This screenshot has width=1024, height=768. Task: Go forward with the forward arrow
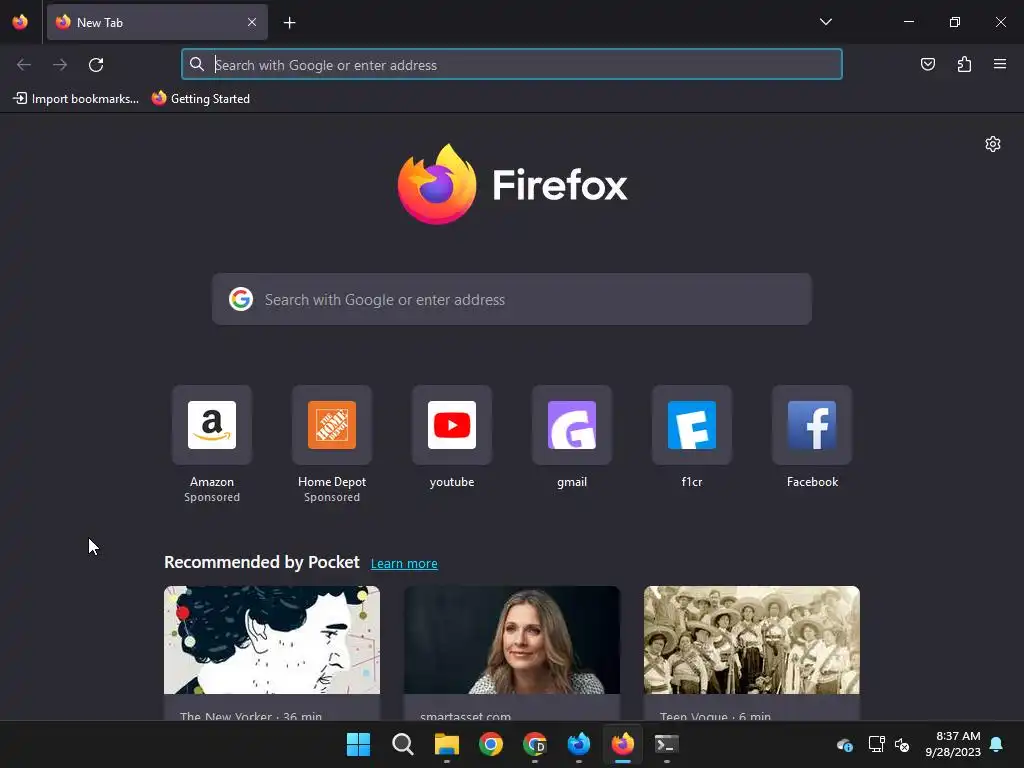click(60, 65)
